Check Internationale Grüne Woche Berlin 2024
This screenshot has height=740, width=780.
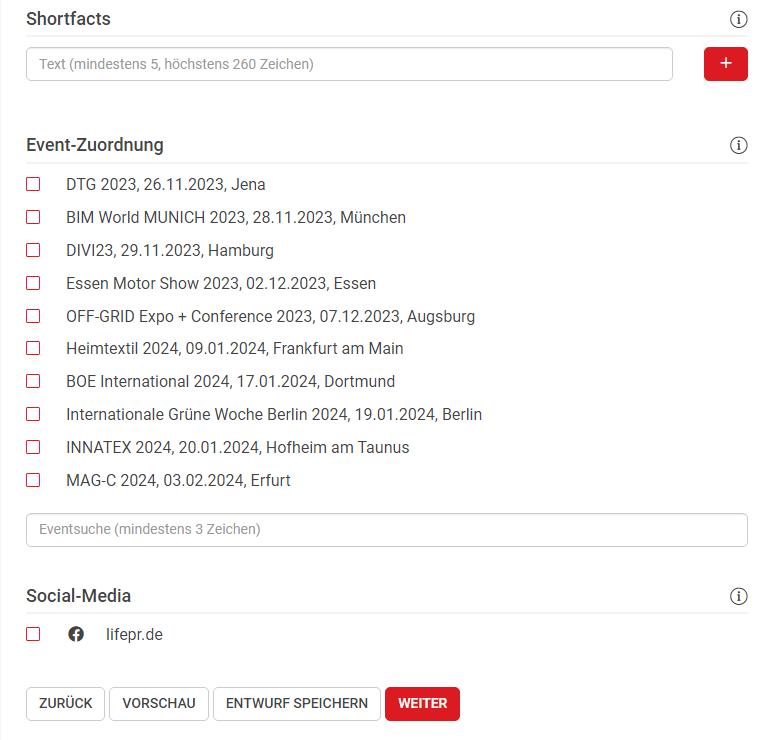click(33, 414)
